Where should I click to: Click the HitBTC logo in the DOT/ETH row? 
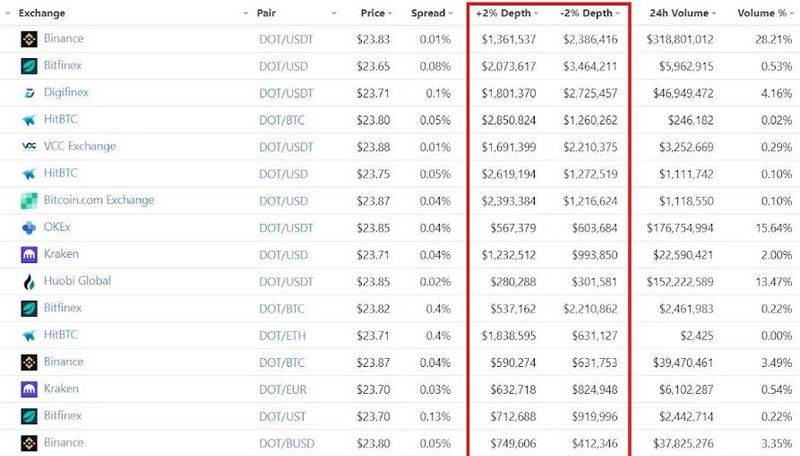click(29, 336)
